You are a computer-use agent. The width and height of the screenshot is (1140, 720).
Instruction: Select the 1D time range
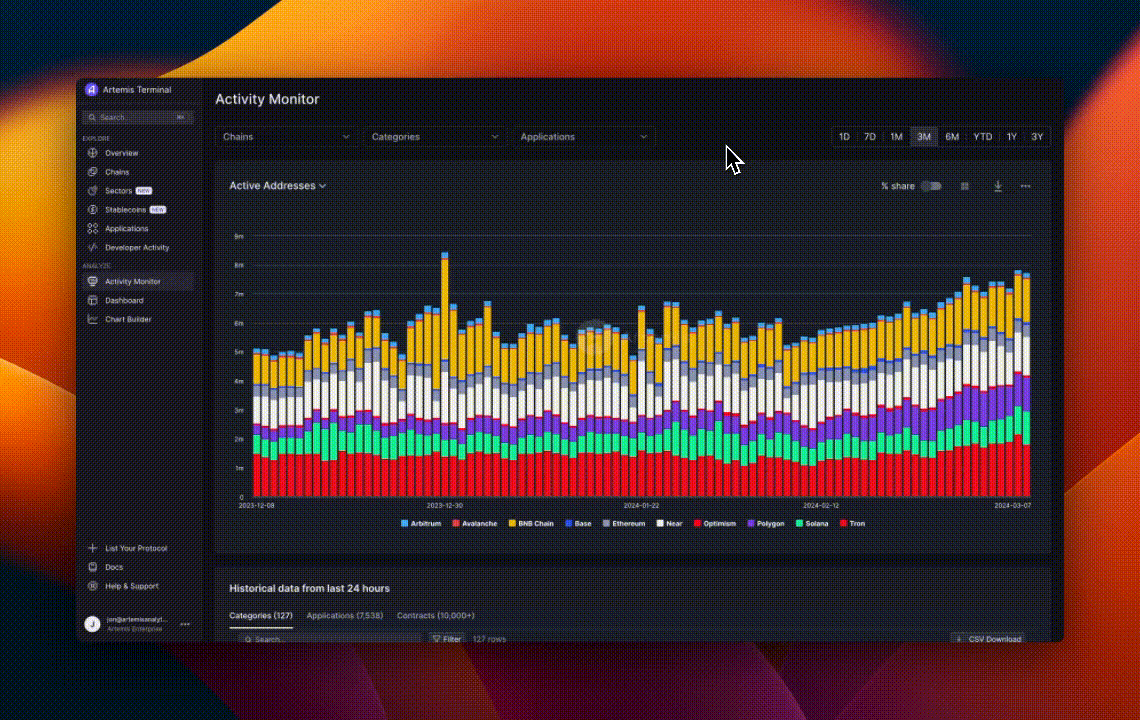(x=844, y=137)
